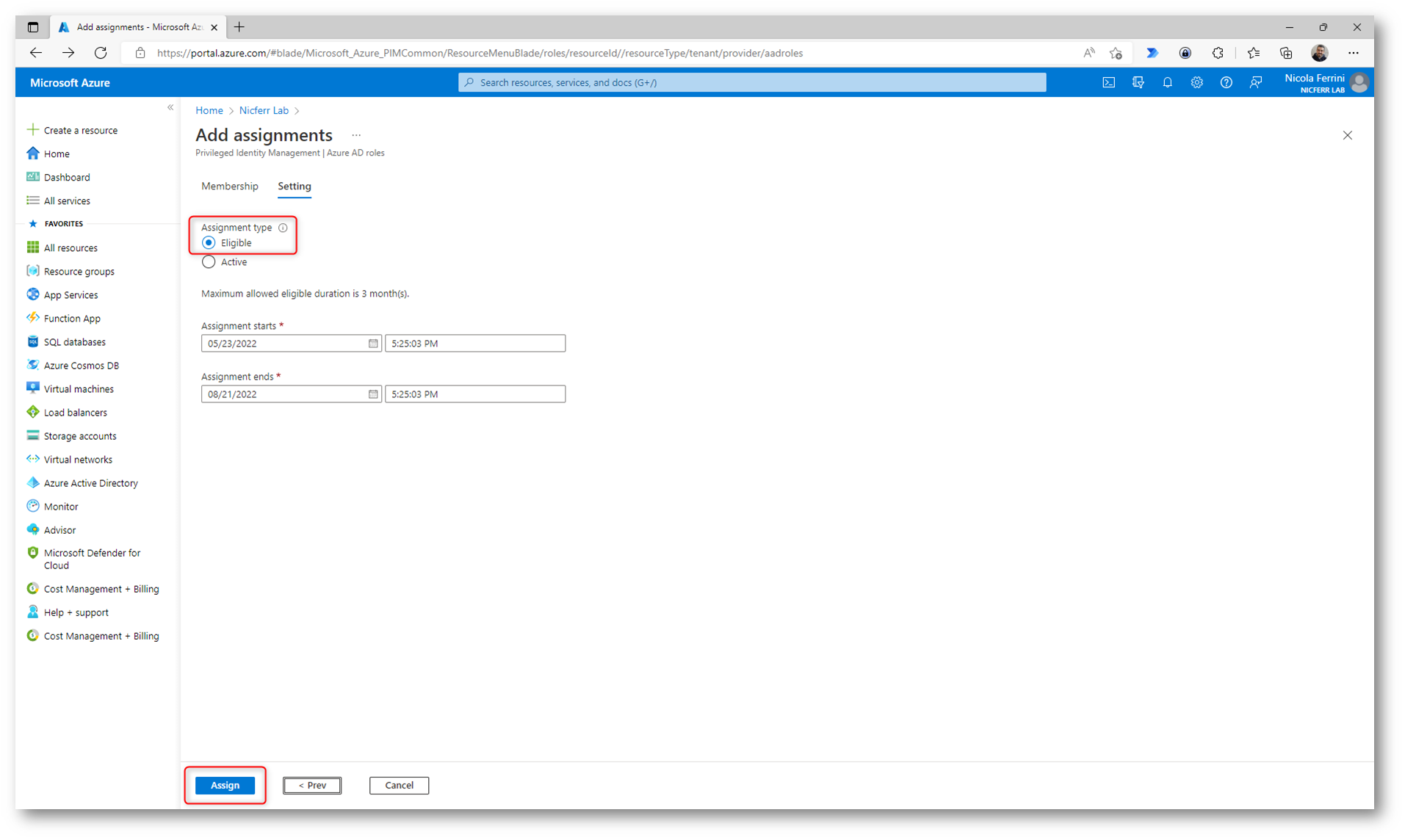Image resolution: width=1405 pixels, height=840 pixels.
Task: Click the Microsoft Azure portal logo text
Action: pos(70,82)
